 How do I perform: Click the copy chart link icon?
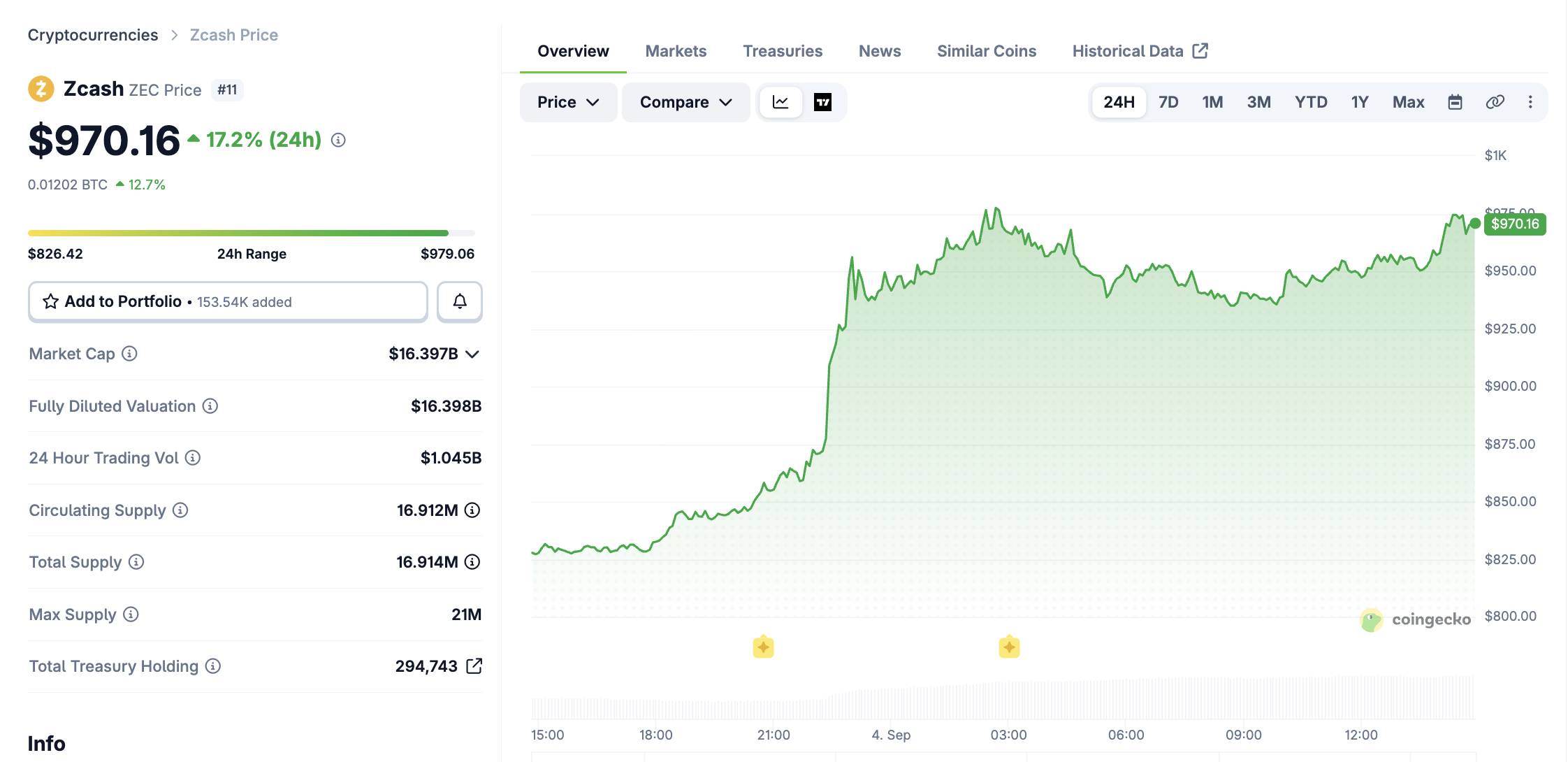(1495, 102)
